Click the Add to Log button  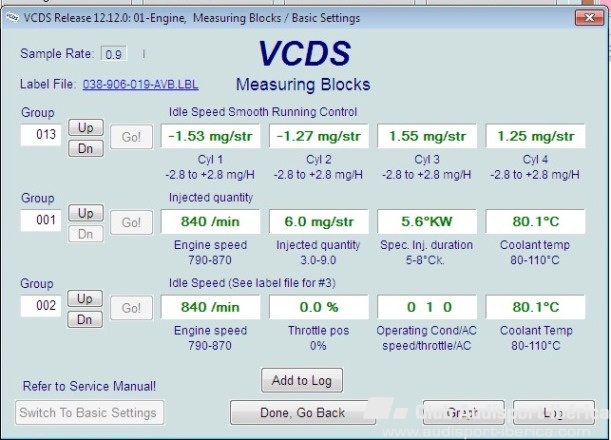[302, 380]
